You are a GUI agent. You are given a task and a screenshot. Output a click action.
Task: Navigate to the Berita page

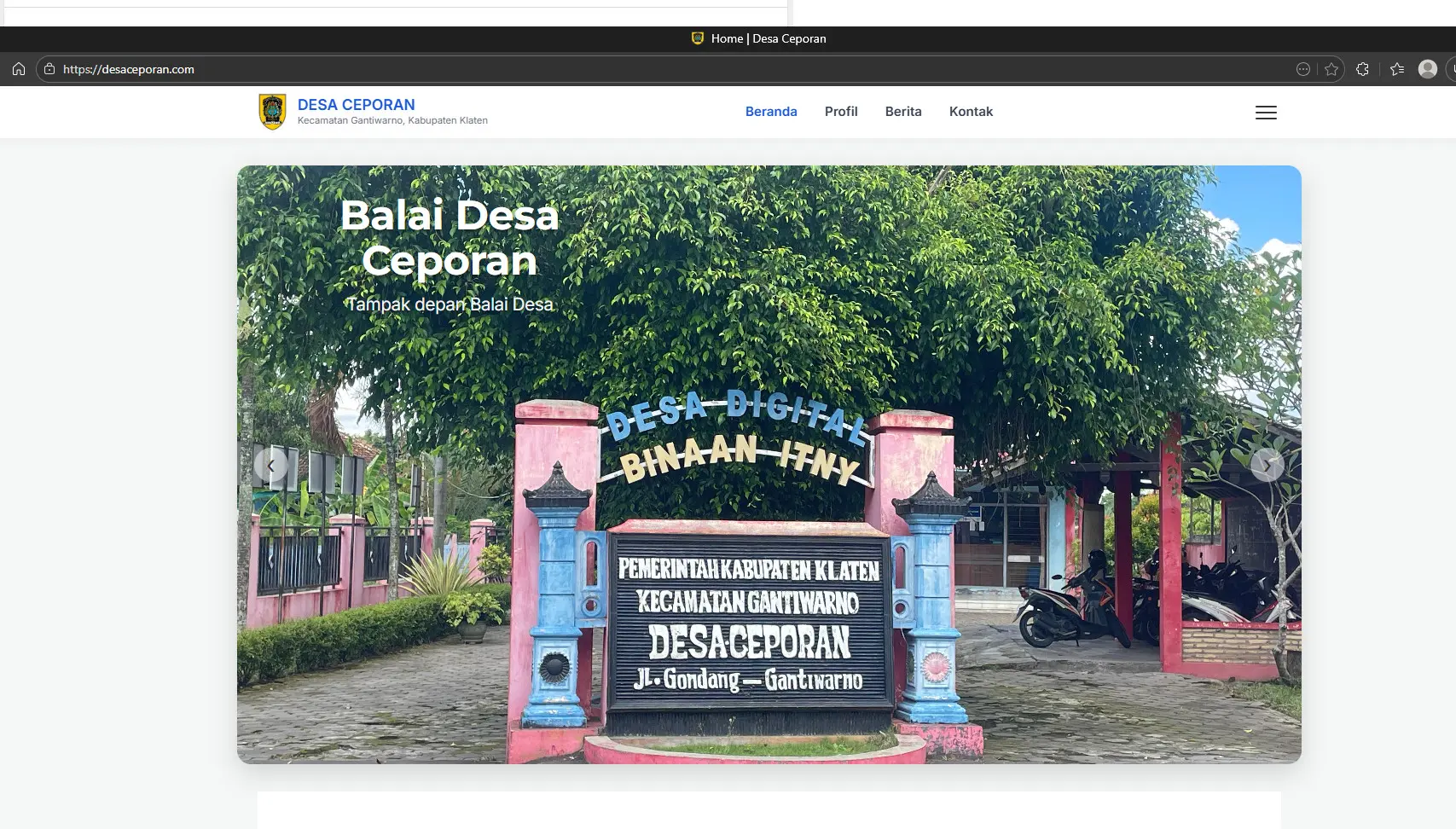pyautogui.click(x=903, y=112)
